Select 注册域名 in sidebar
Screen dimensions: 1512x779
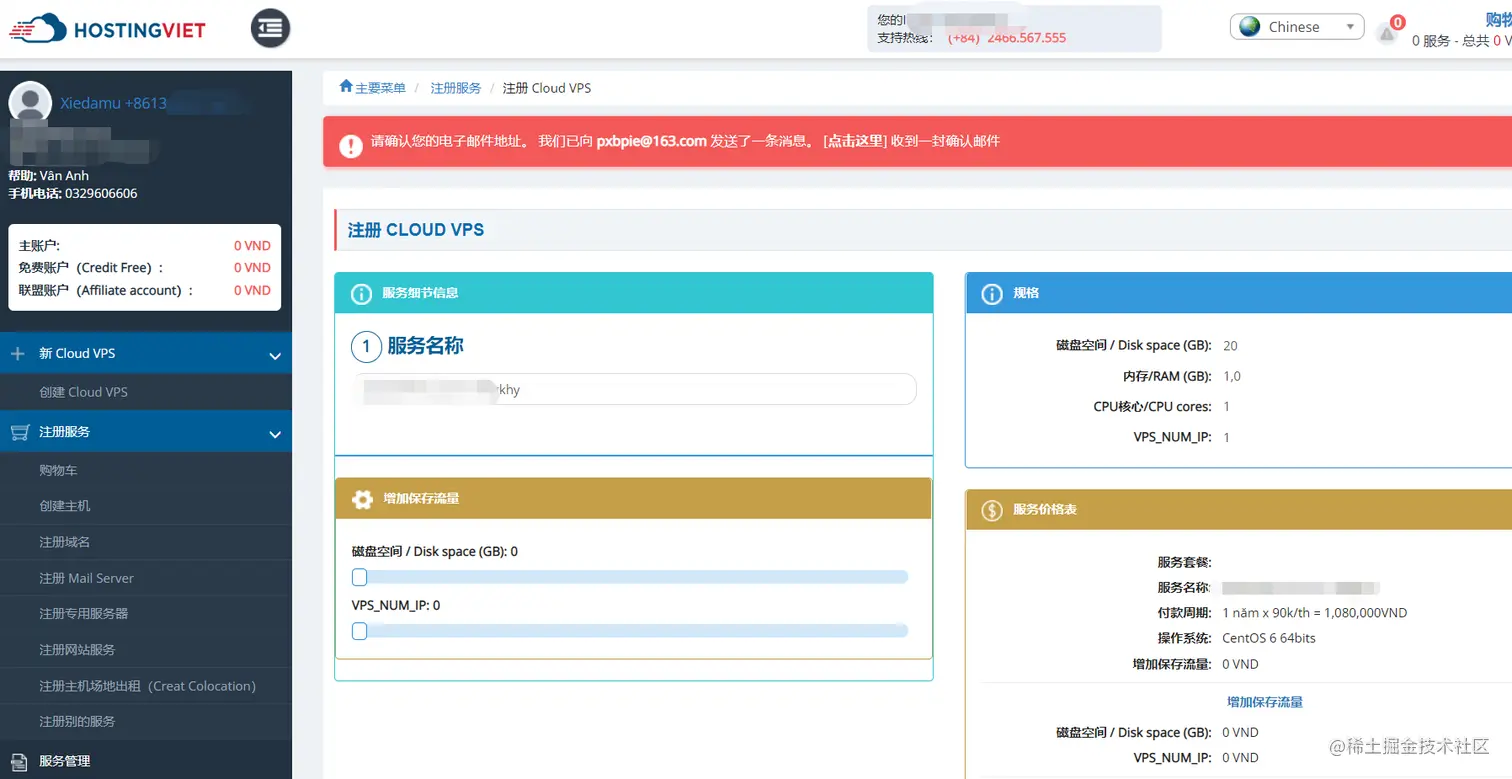tap(65, 542)
